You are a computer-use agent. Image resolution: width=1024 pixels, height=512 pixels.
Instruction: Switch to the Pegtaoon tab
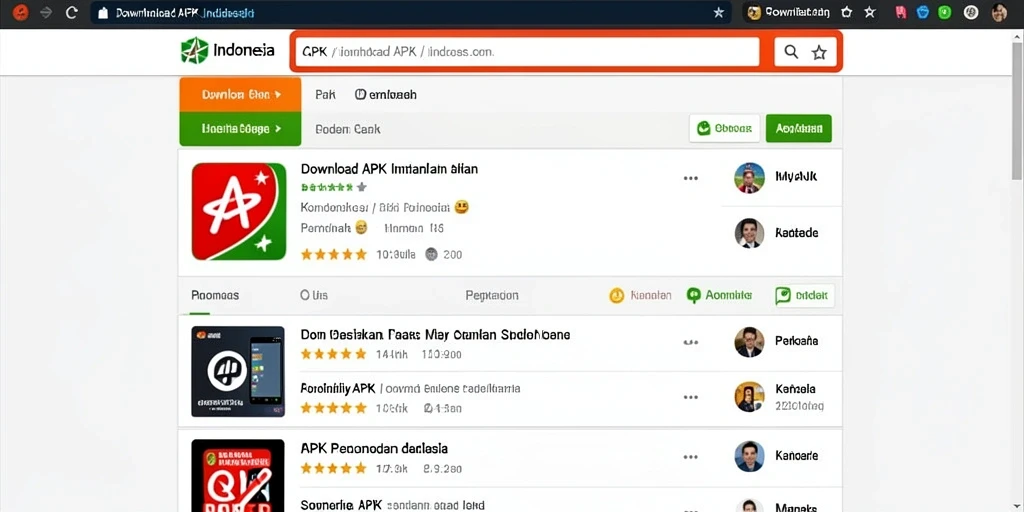click(x=492, y=295)
